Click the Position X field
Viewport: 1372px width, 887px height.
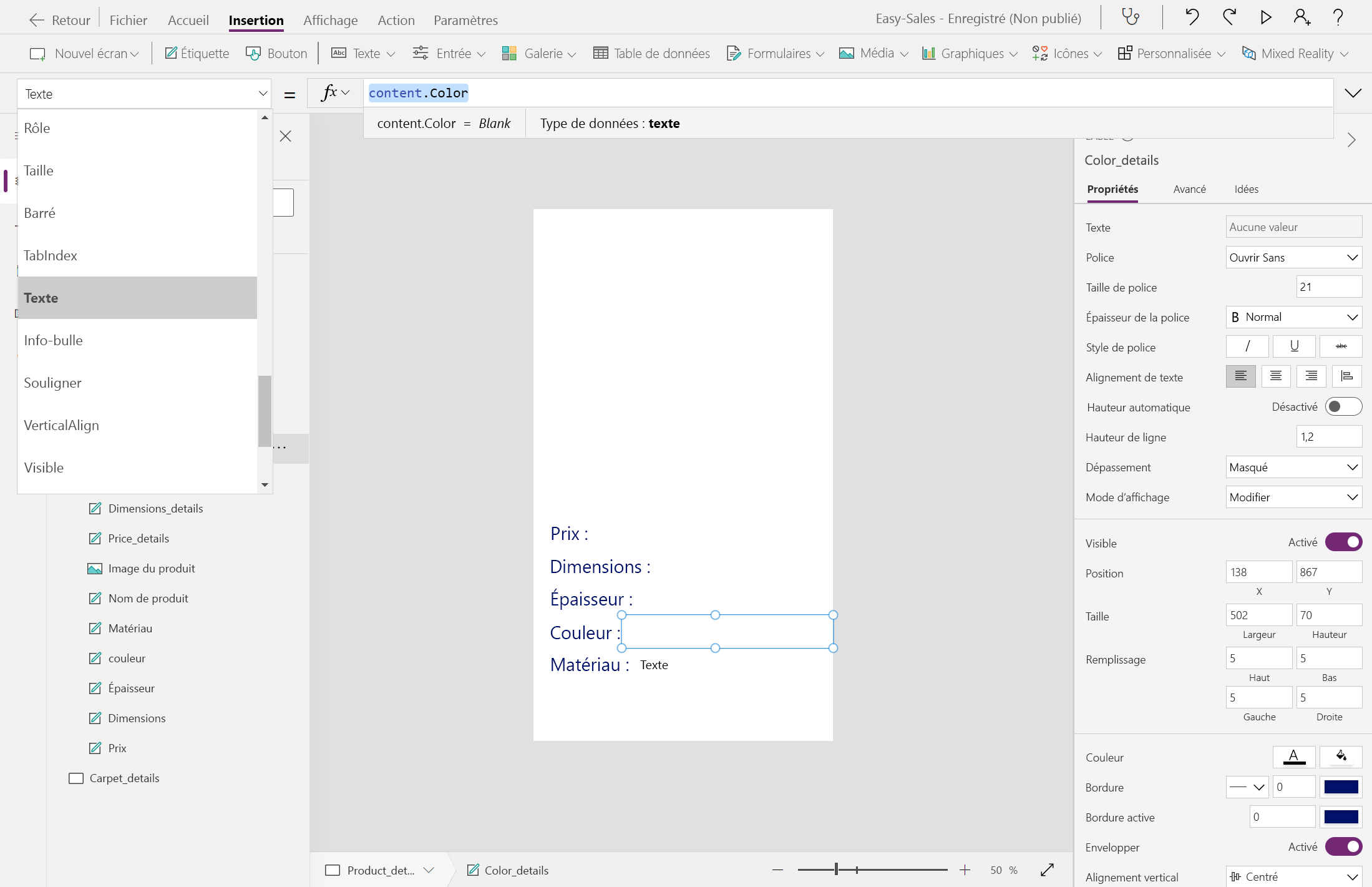click(1258, 572)
